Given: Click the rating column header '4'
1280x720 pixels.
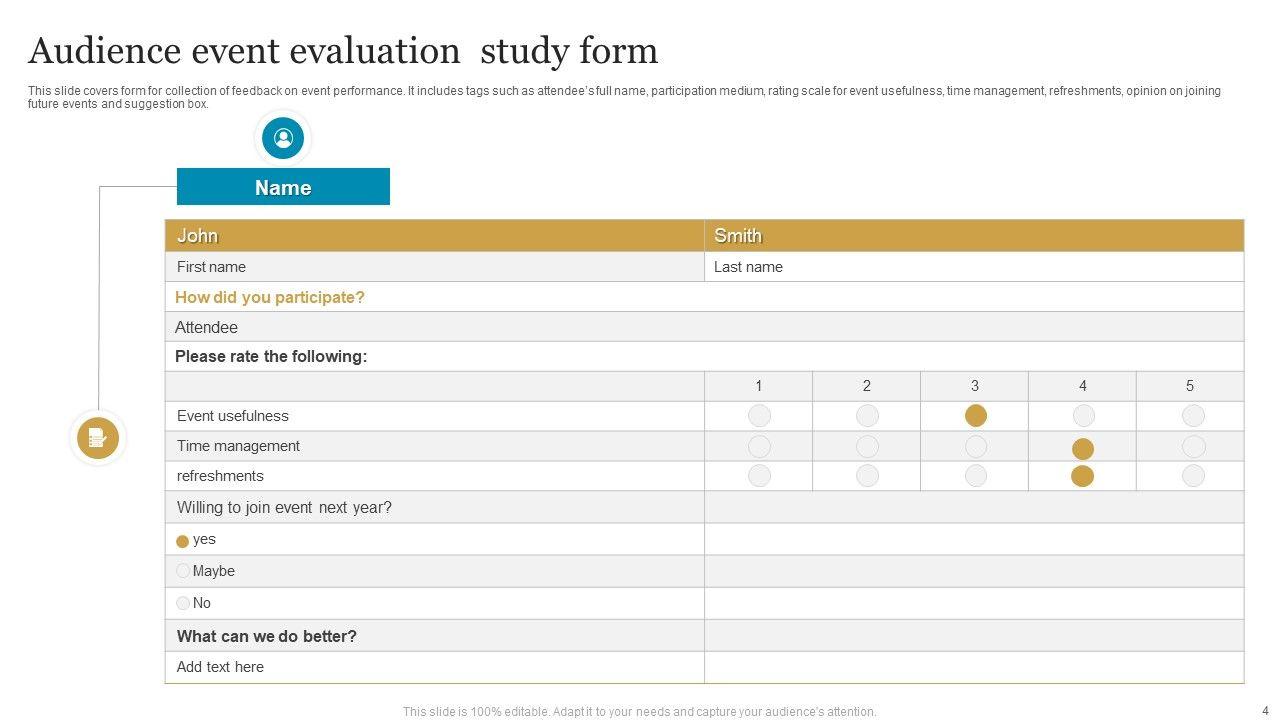Looking at the screenshot, I should tap(1083, 386).
